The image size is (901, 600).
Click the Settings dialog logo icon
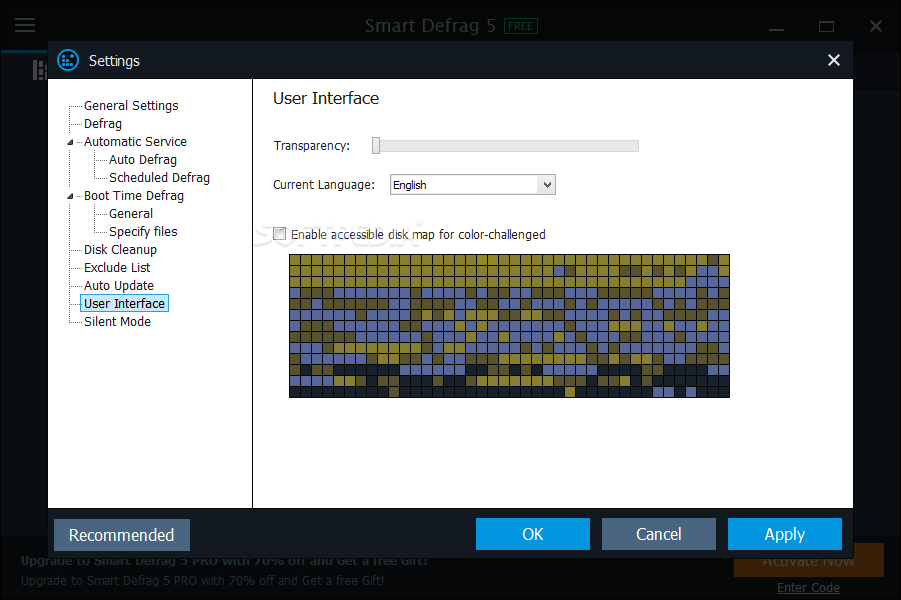click(x=68, y=60)
